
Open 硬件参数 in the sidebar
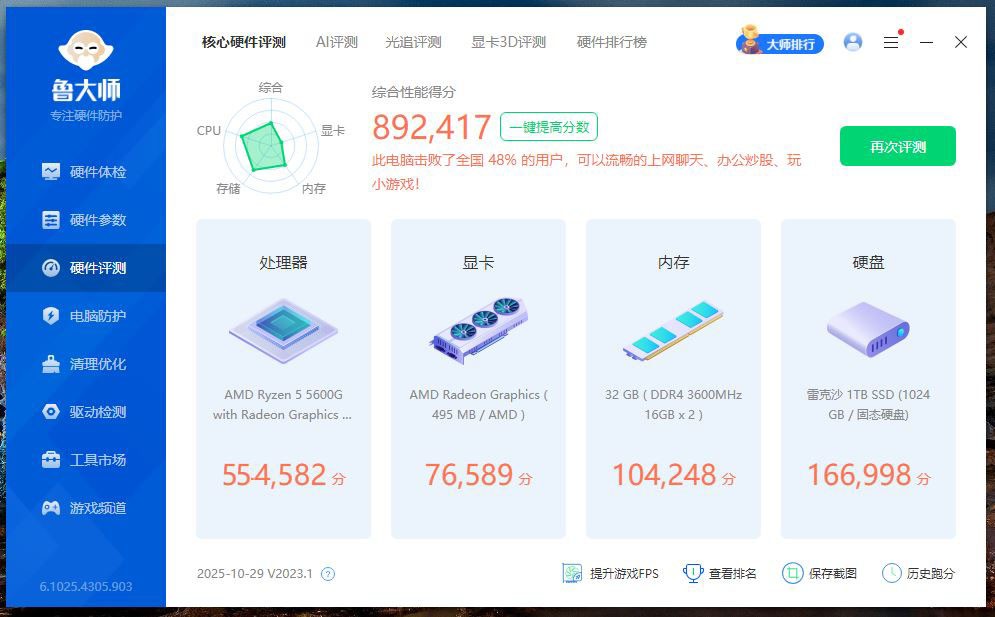[x=86, y=220]
